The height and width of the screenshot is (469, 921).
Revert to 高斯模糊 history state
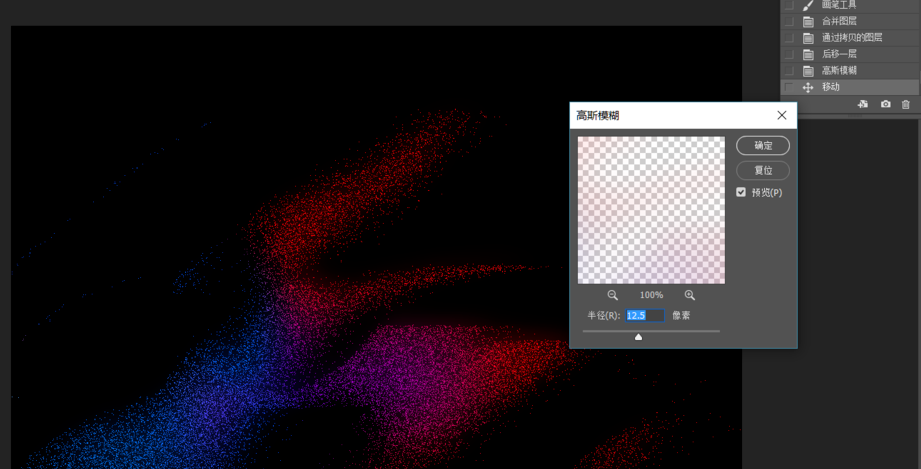[839, 71]
